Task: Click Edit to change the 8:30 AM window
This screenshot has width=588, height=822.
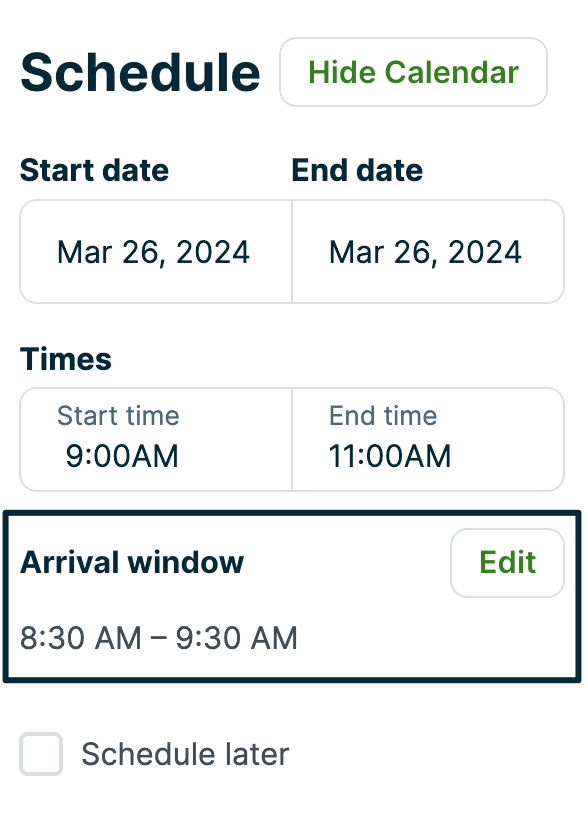Action: coord(507,562)
